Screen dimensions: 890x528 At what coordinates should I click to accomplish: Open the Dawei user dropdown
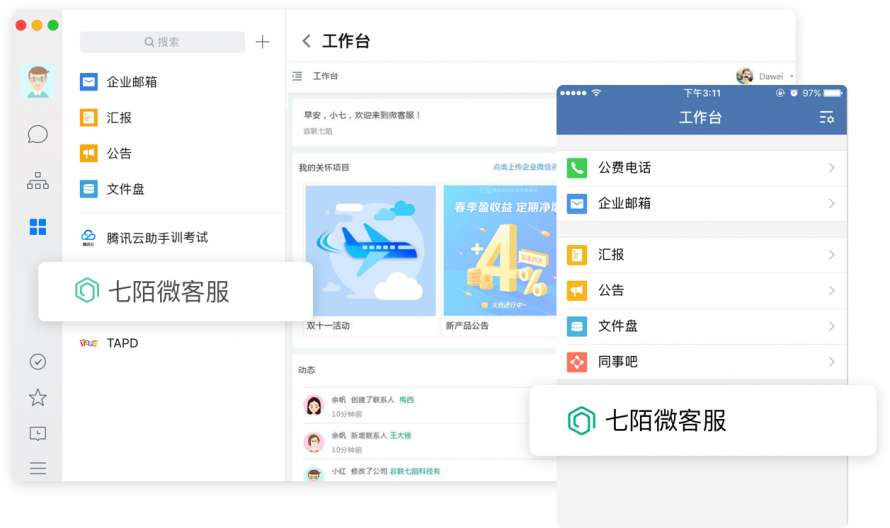click(x=765, y=76)
